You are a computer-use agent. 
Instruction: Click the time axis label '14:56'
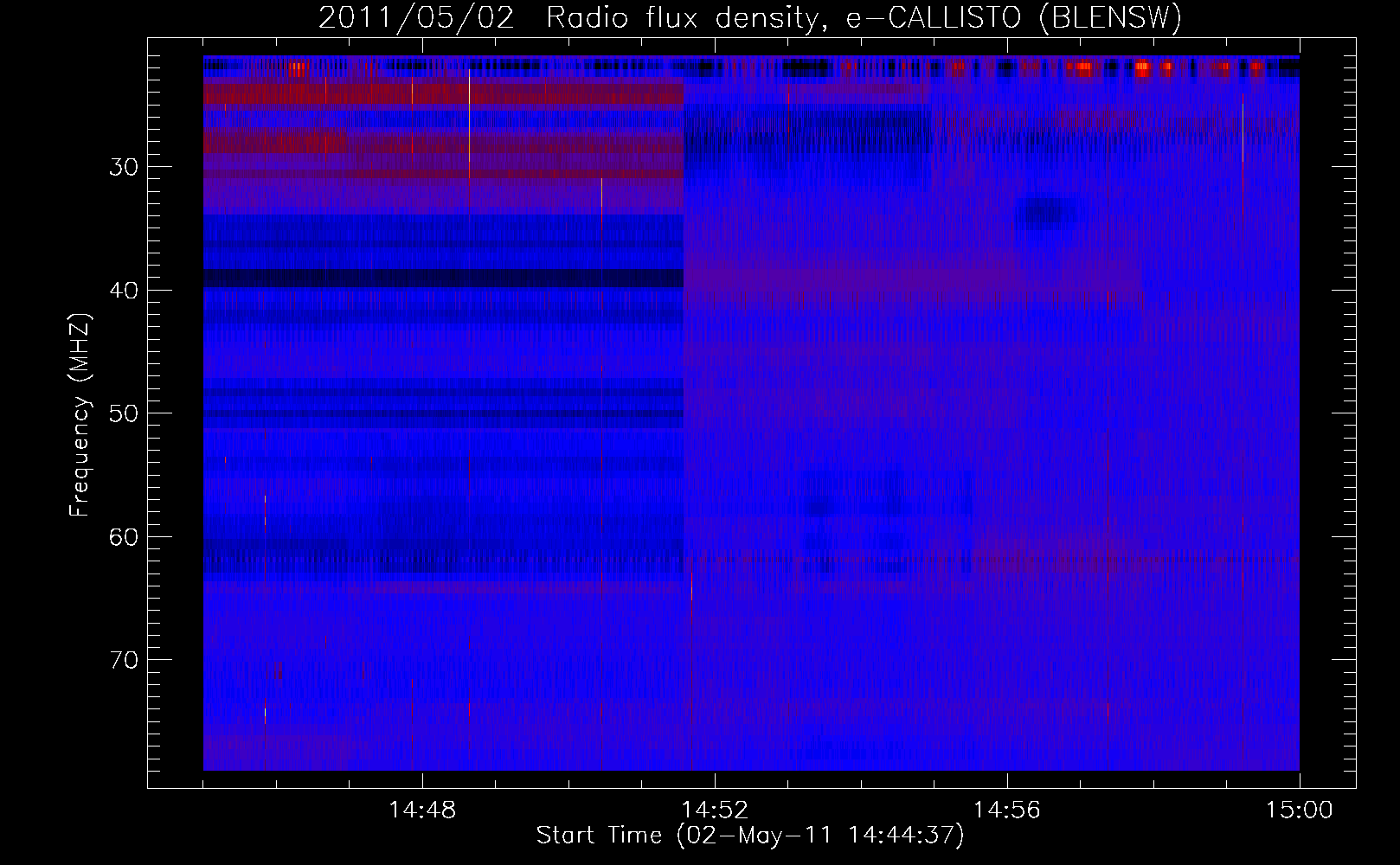[1007, 811]
